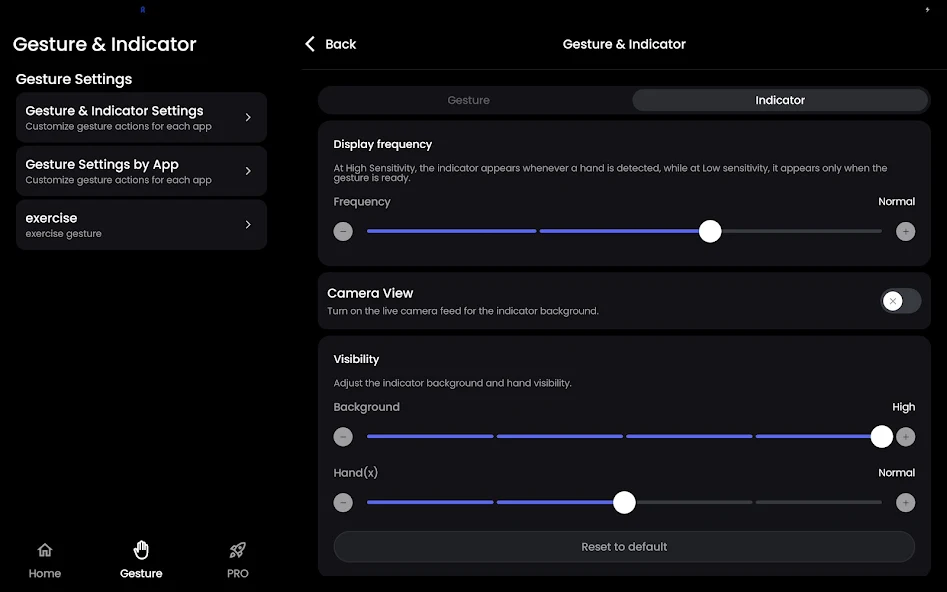Enable the Camera View toggle

point(900,301)
